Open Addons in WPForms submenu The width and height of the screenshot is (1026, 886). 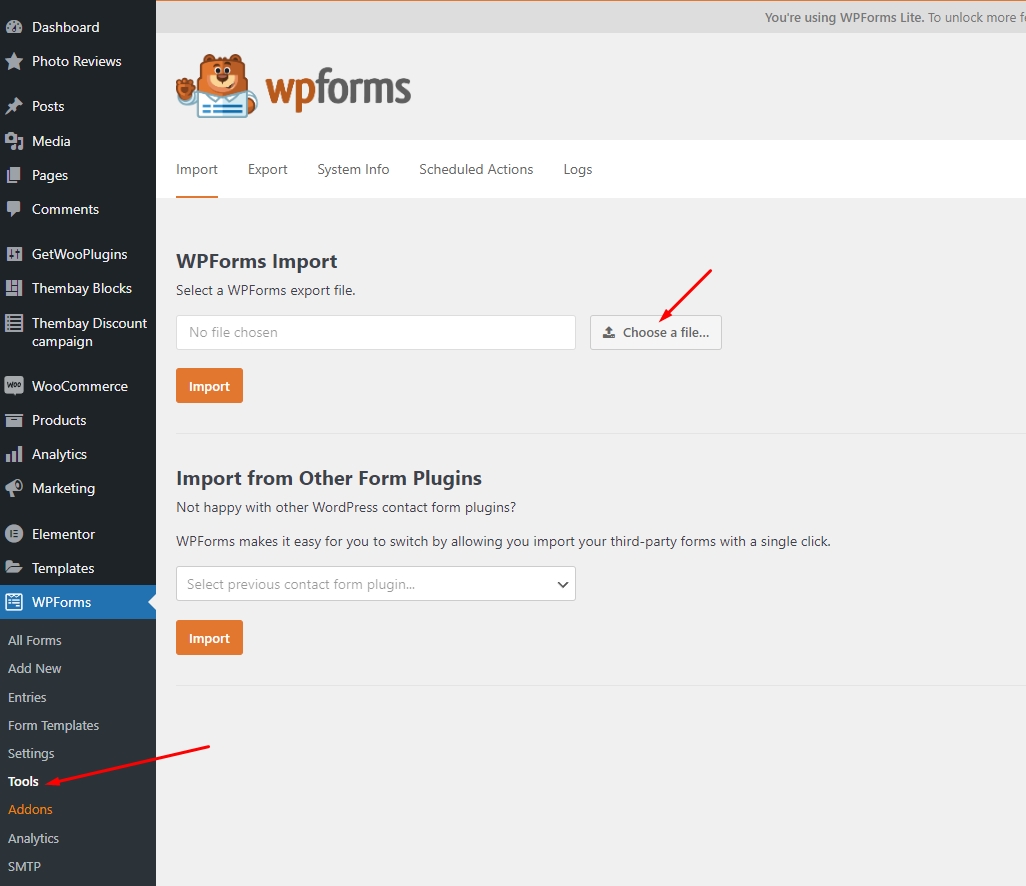click(x=30, y=809)
